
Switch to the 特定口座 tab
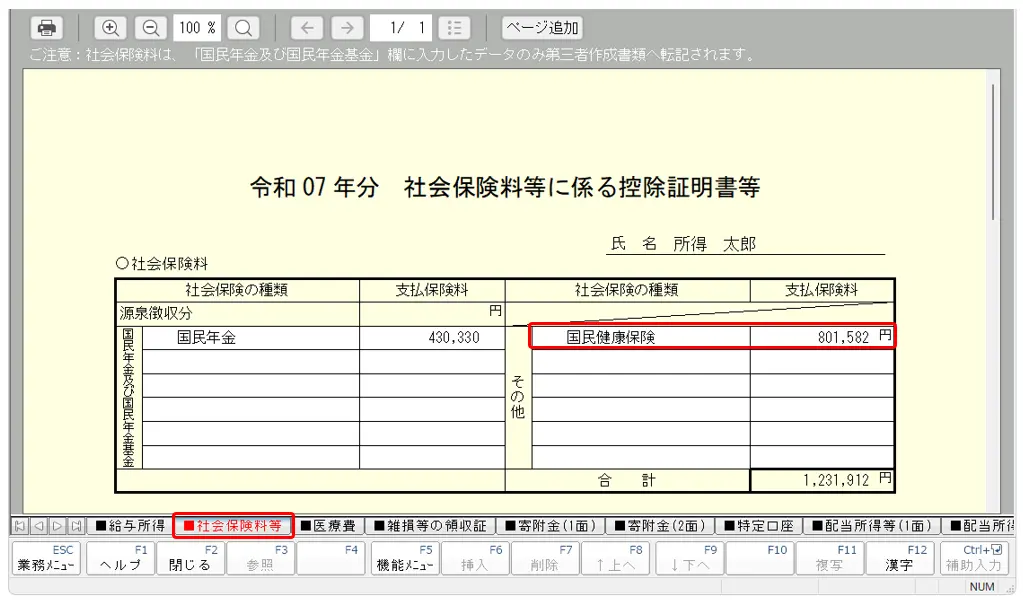[758, 526]
